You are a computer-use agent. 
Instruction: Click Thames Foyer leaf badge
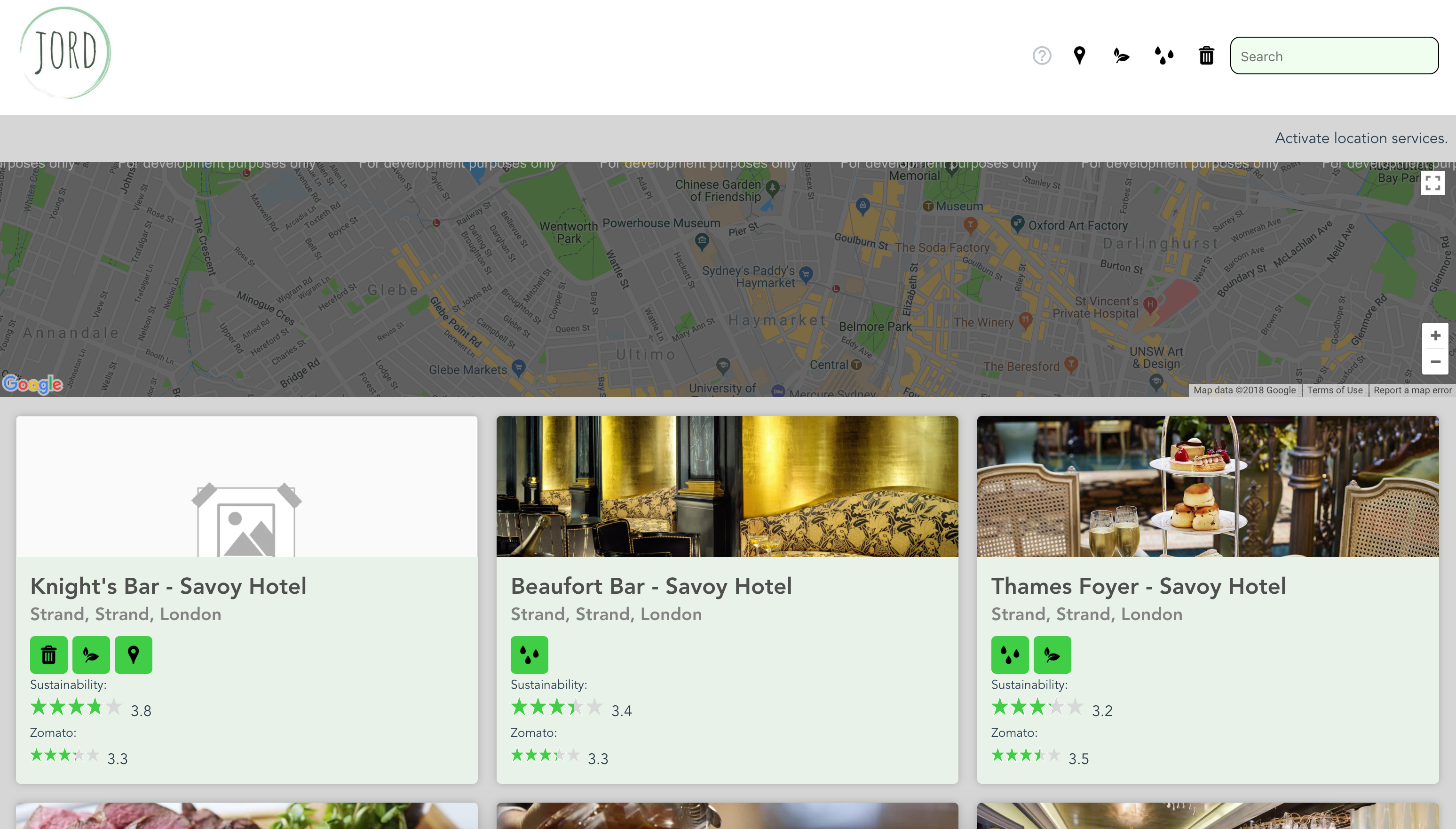pyautogui.click(x=1052, y=655)
